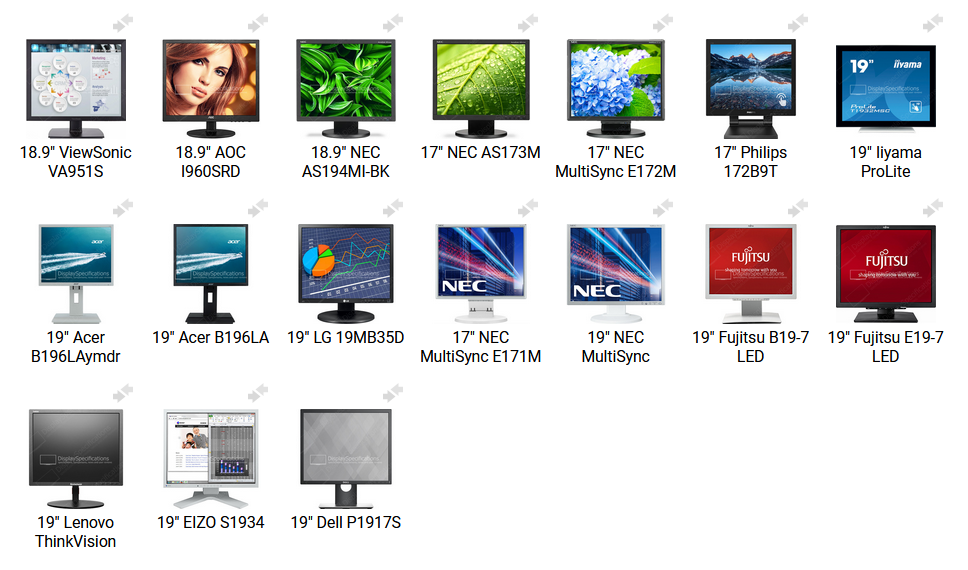Pin the 17" NEC AS173M monitor
The image size is (968, 570).
[x=528, y=23]
